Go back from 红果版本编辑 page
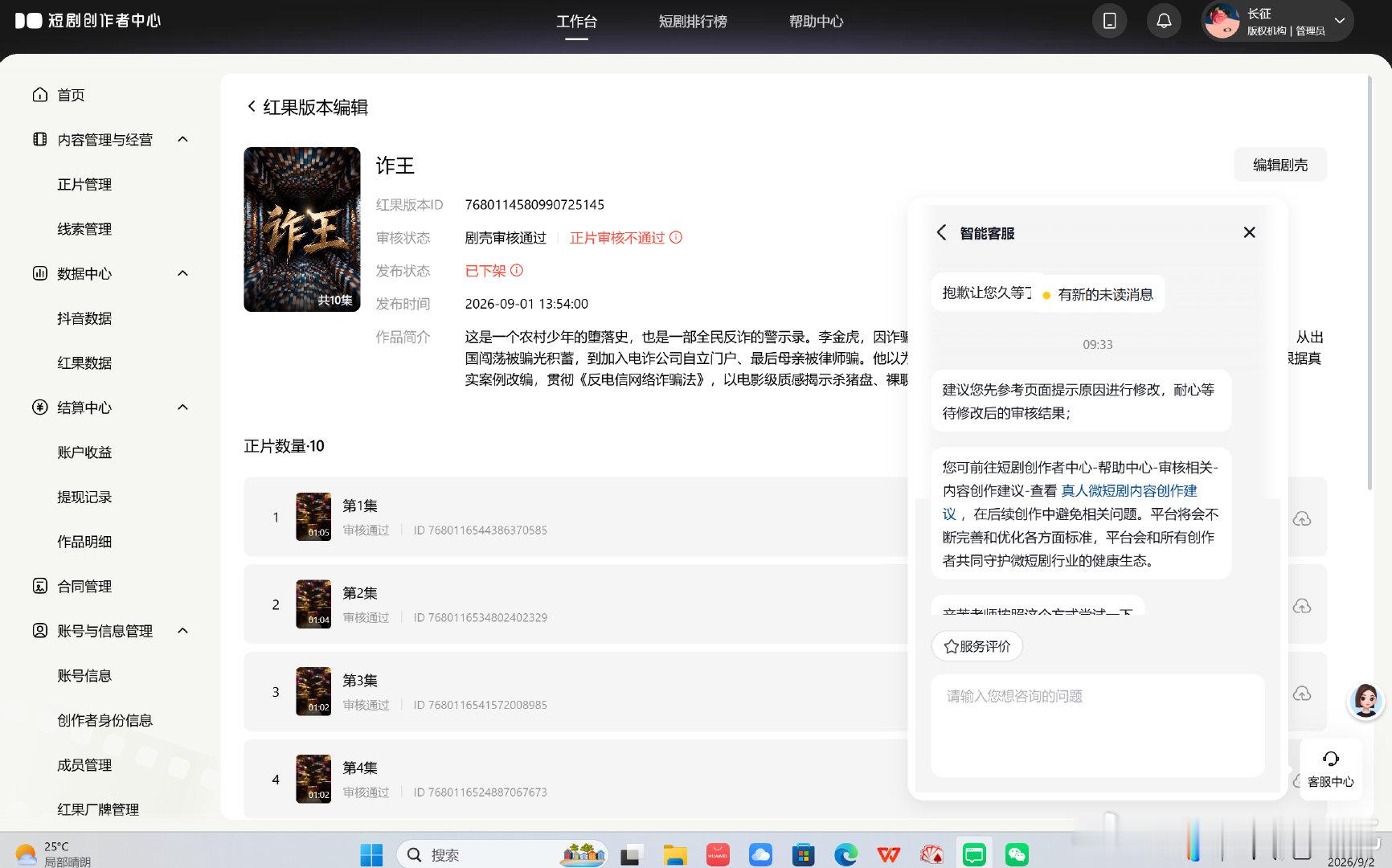 point(252,107)
